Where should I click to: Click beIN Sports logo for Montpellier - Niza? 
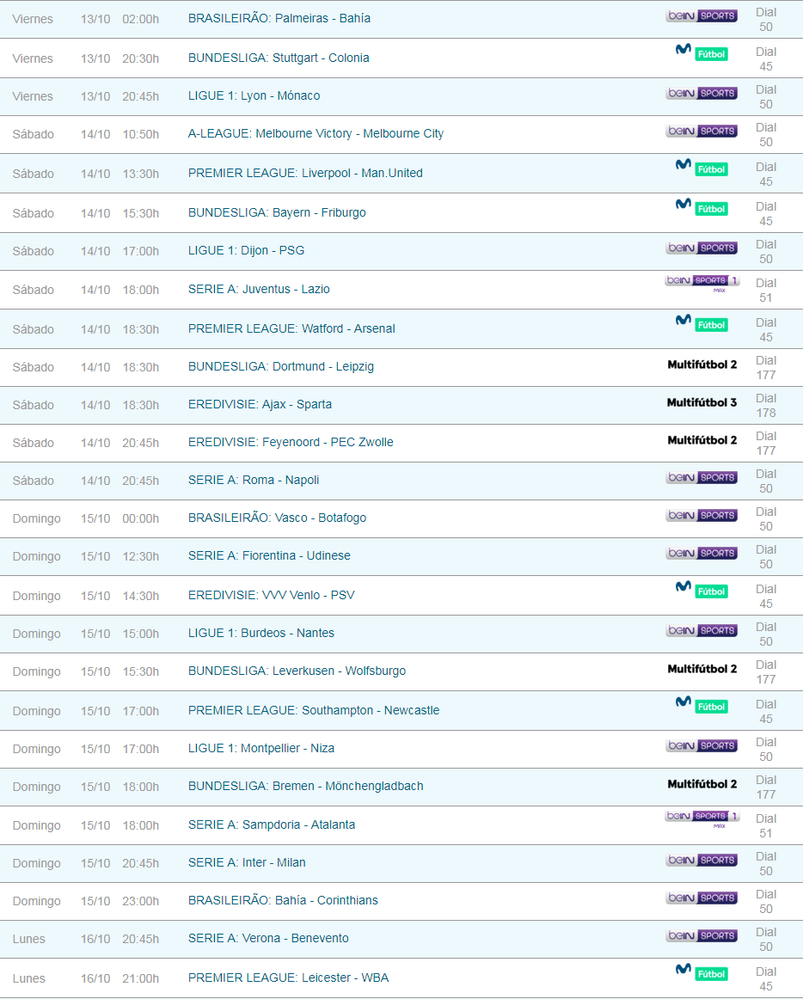tap(702, 745)
